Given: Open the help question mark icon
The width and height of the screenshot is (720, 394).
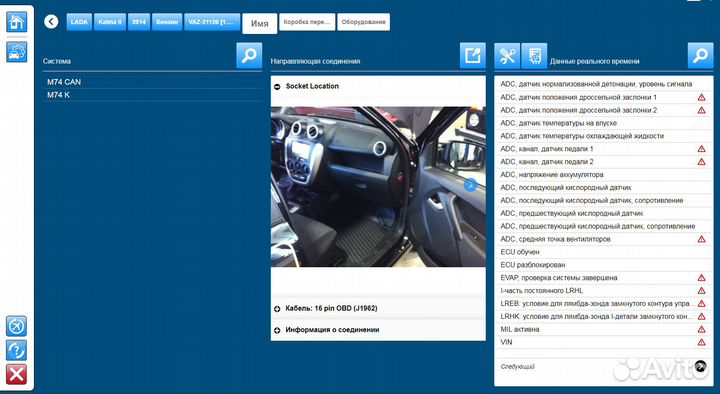Looking at the screenshot, I should pos(17,350).
